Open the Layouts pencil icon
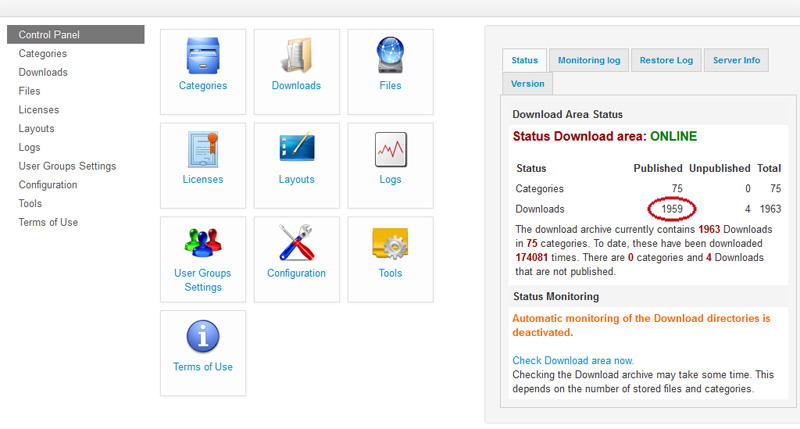Viewport: 800px width, 429px height. point(297,147)
